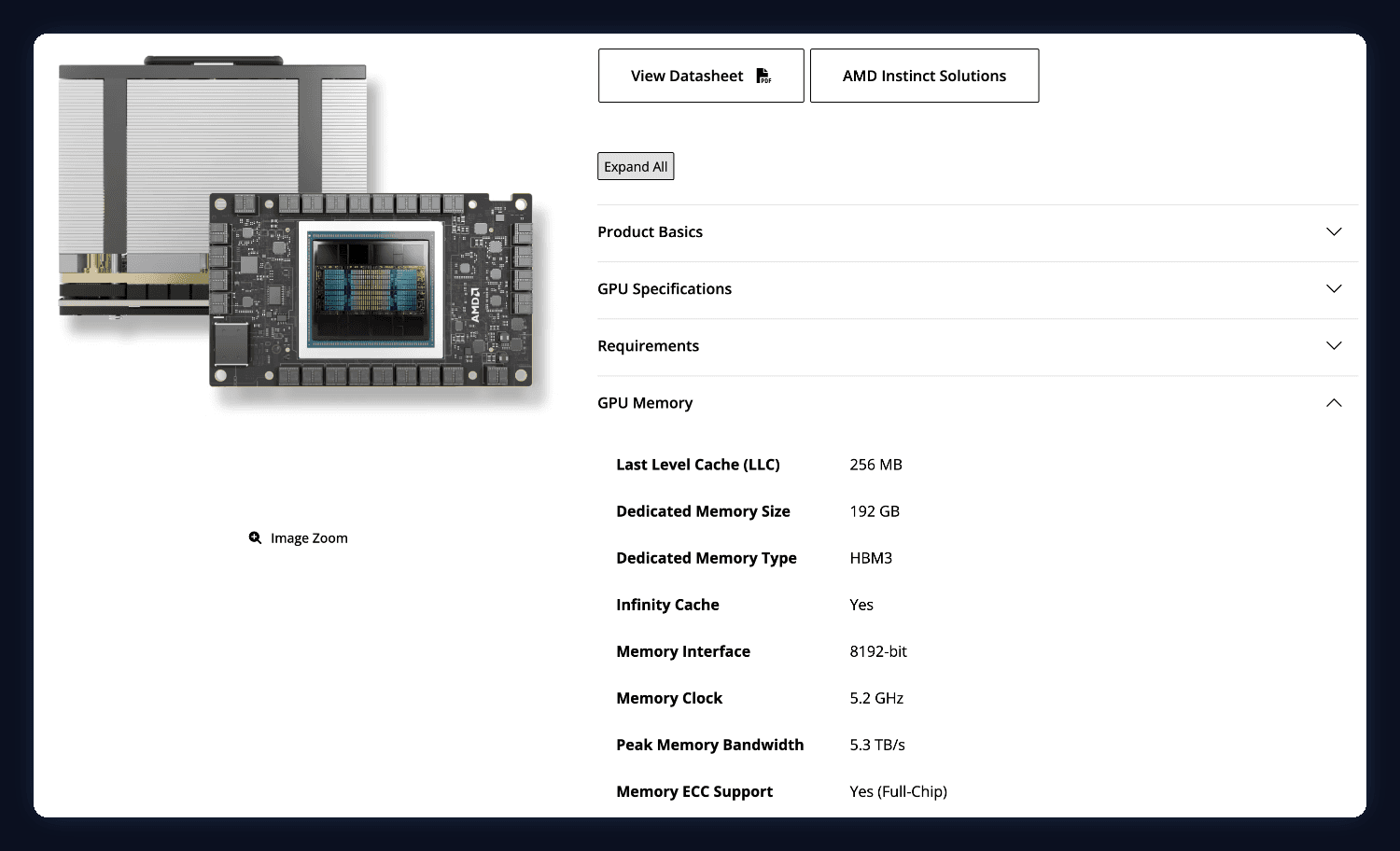Select the Last Level Cache (LLC) label
This screenshot has width=1400, height=851.
tap(698, 464)
